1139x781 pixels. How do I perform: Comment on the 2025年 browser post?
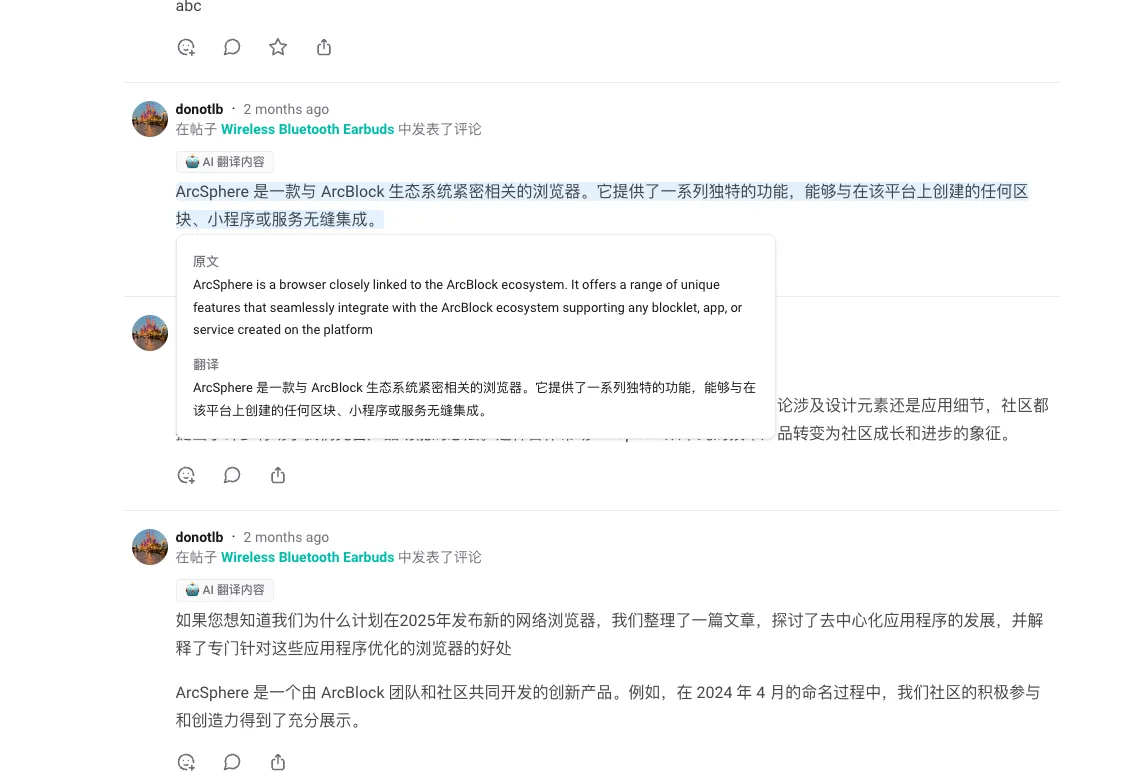232,762
